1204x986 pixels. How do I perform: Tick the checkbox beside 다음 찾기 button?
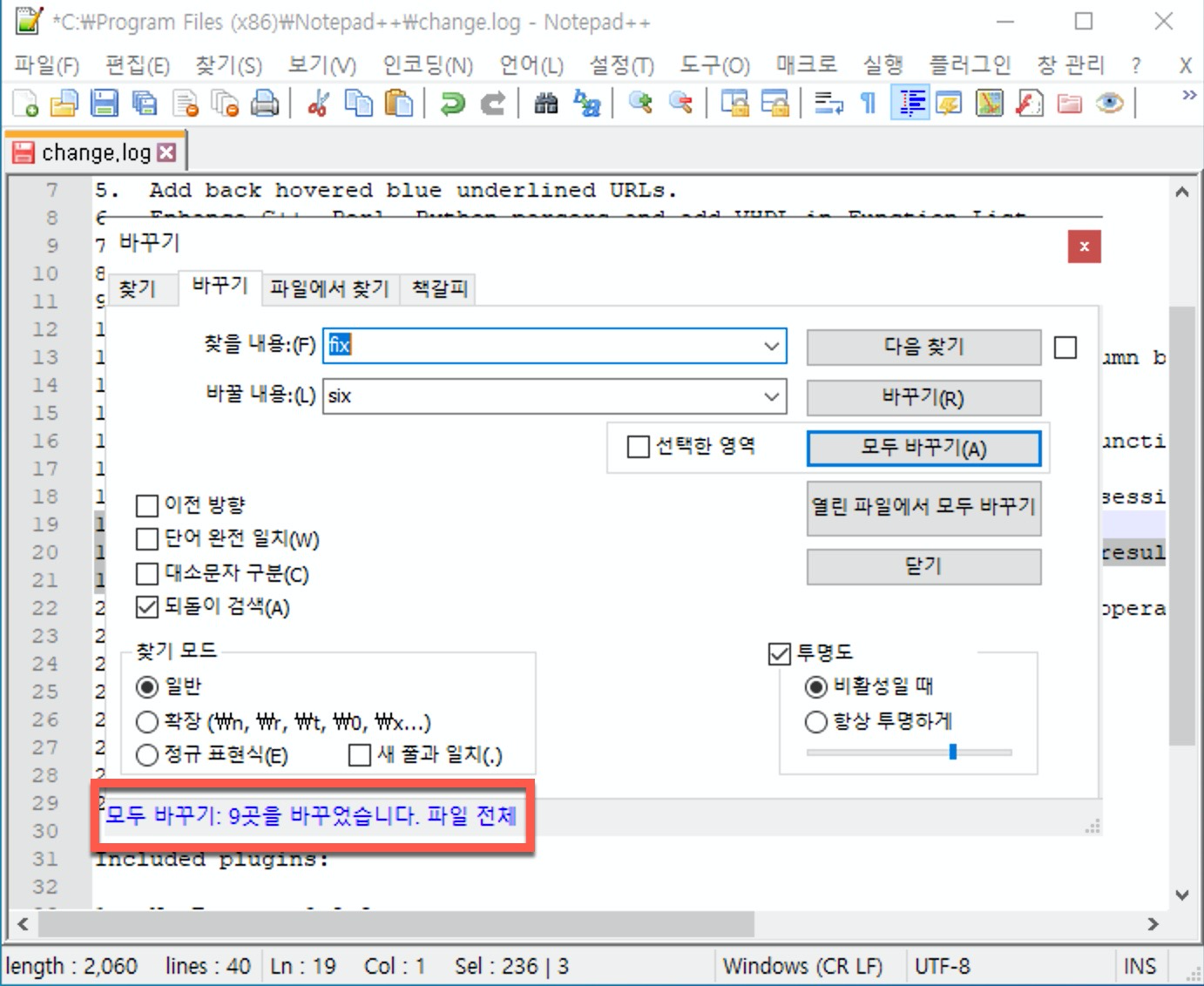point(1065,348)
